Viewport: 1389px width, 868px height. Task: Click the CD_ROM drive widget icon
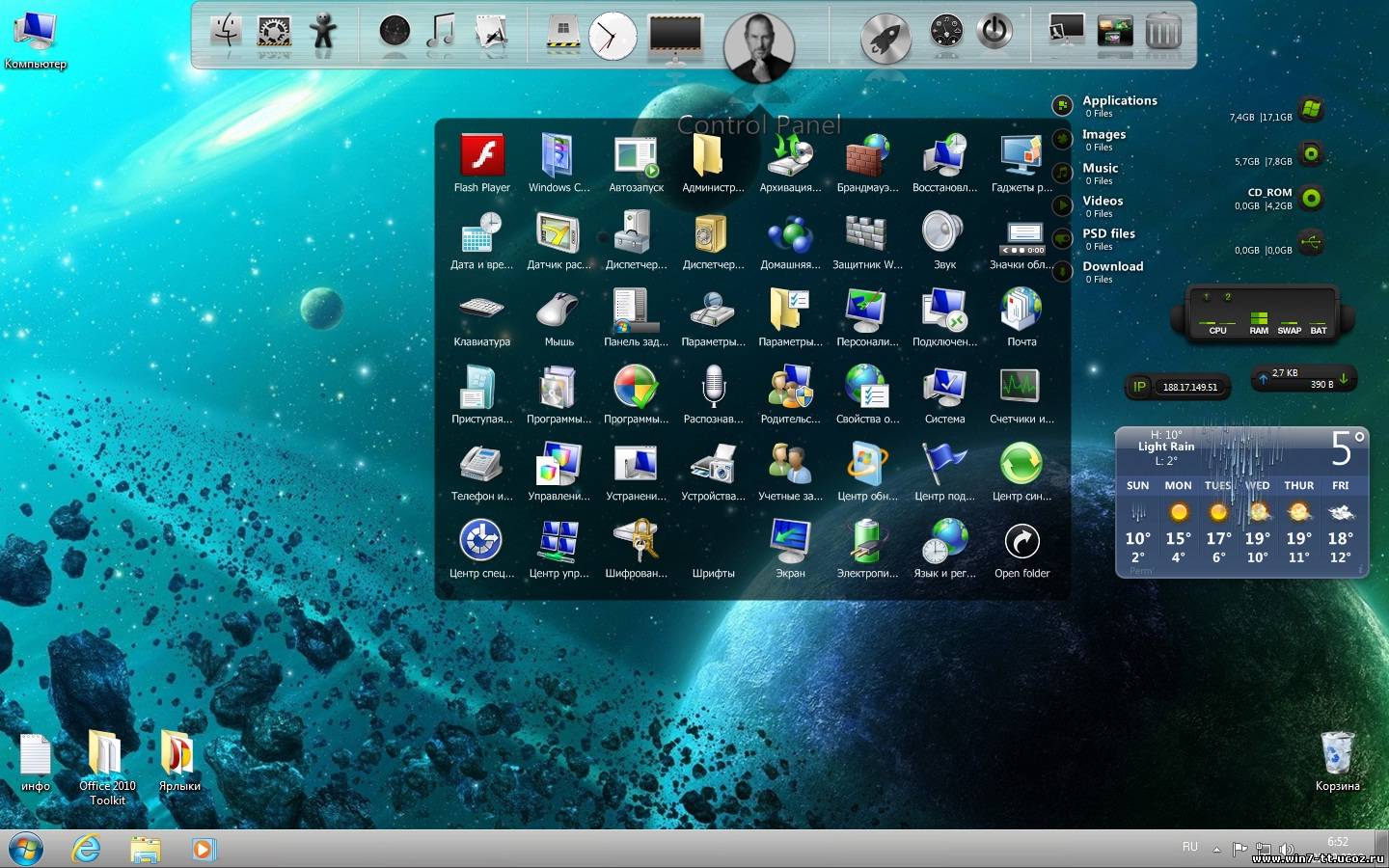pos(1311,199)
